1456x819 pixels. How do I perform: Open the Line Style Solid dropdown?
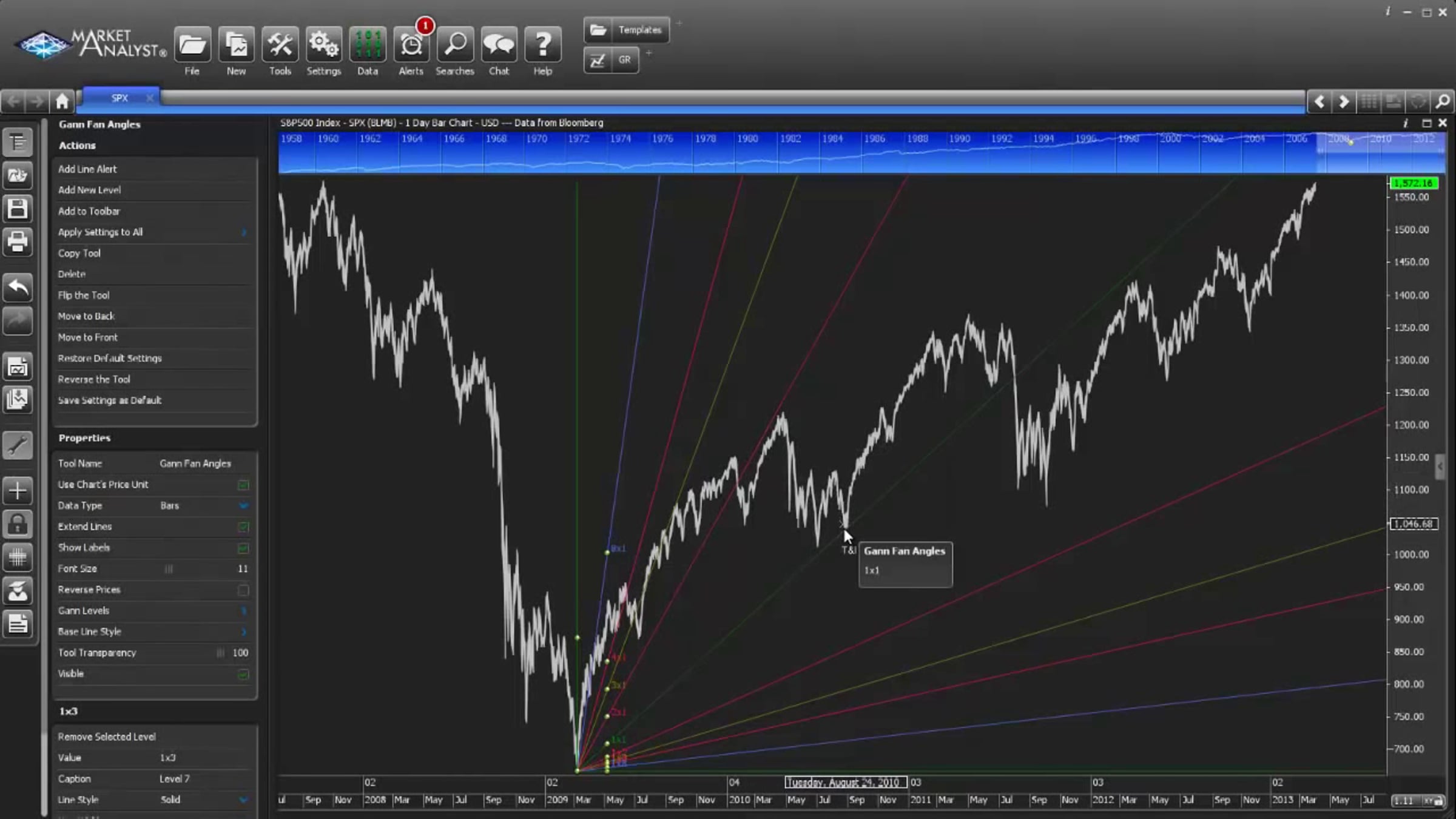pos(243,800)
